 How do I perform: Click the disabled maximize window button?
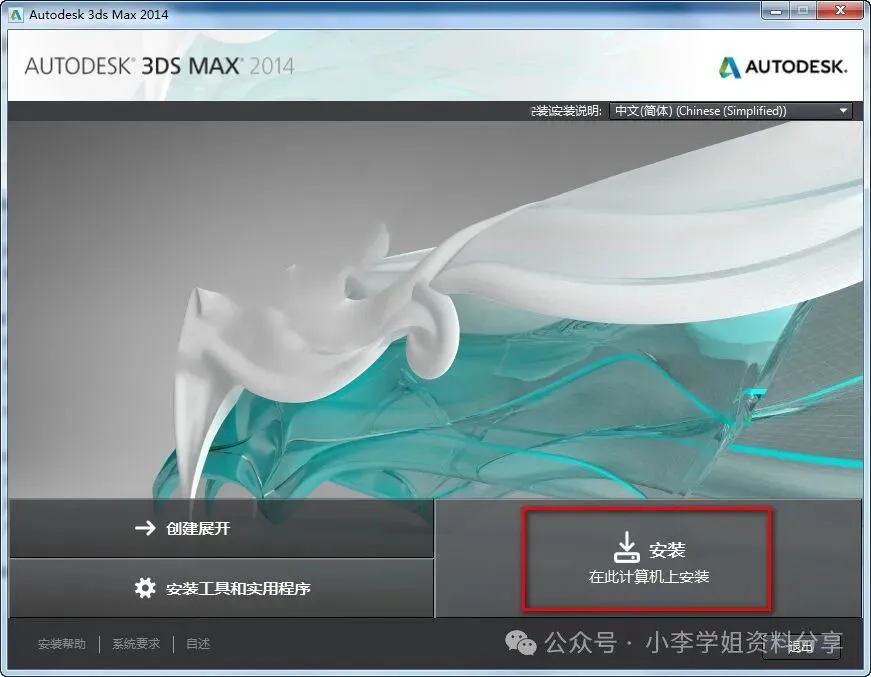[804, 10]
